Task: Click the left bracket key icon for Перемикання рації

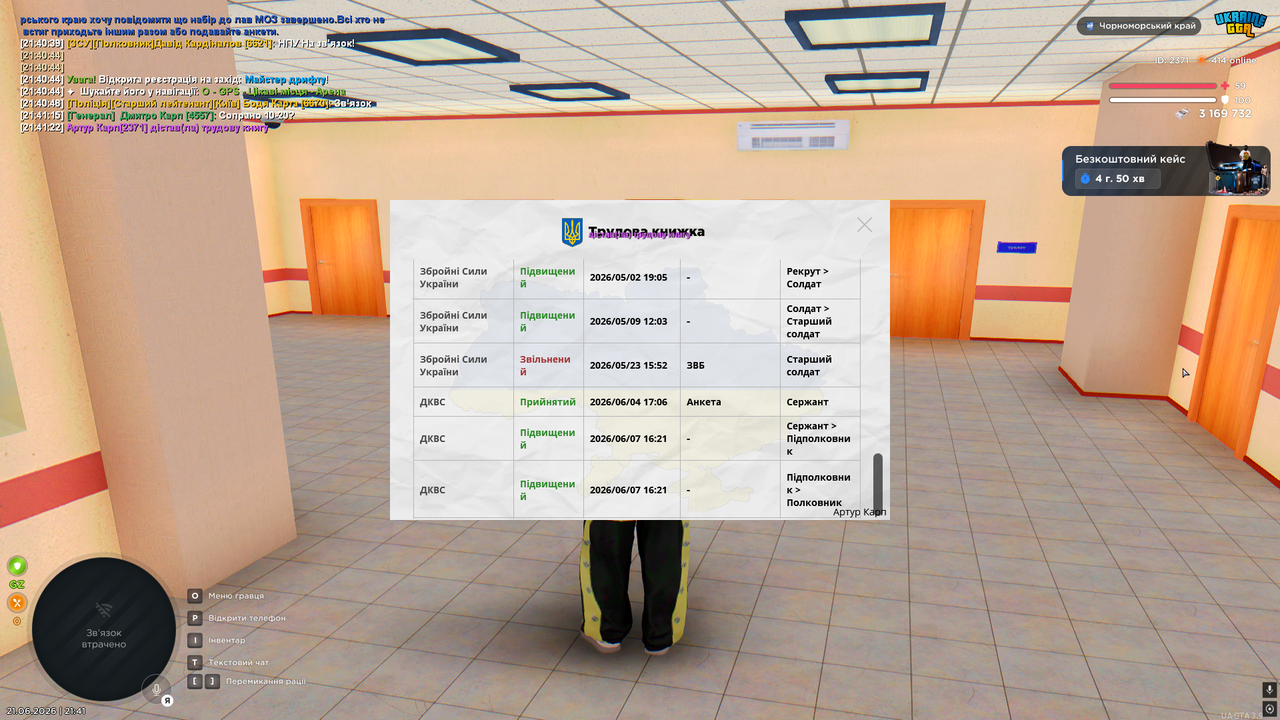Action: (x=195, y=681)
